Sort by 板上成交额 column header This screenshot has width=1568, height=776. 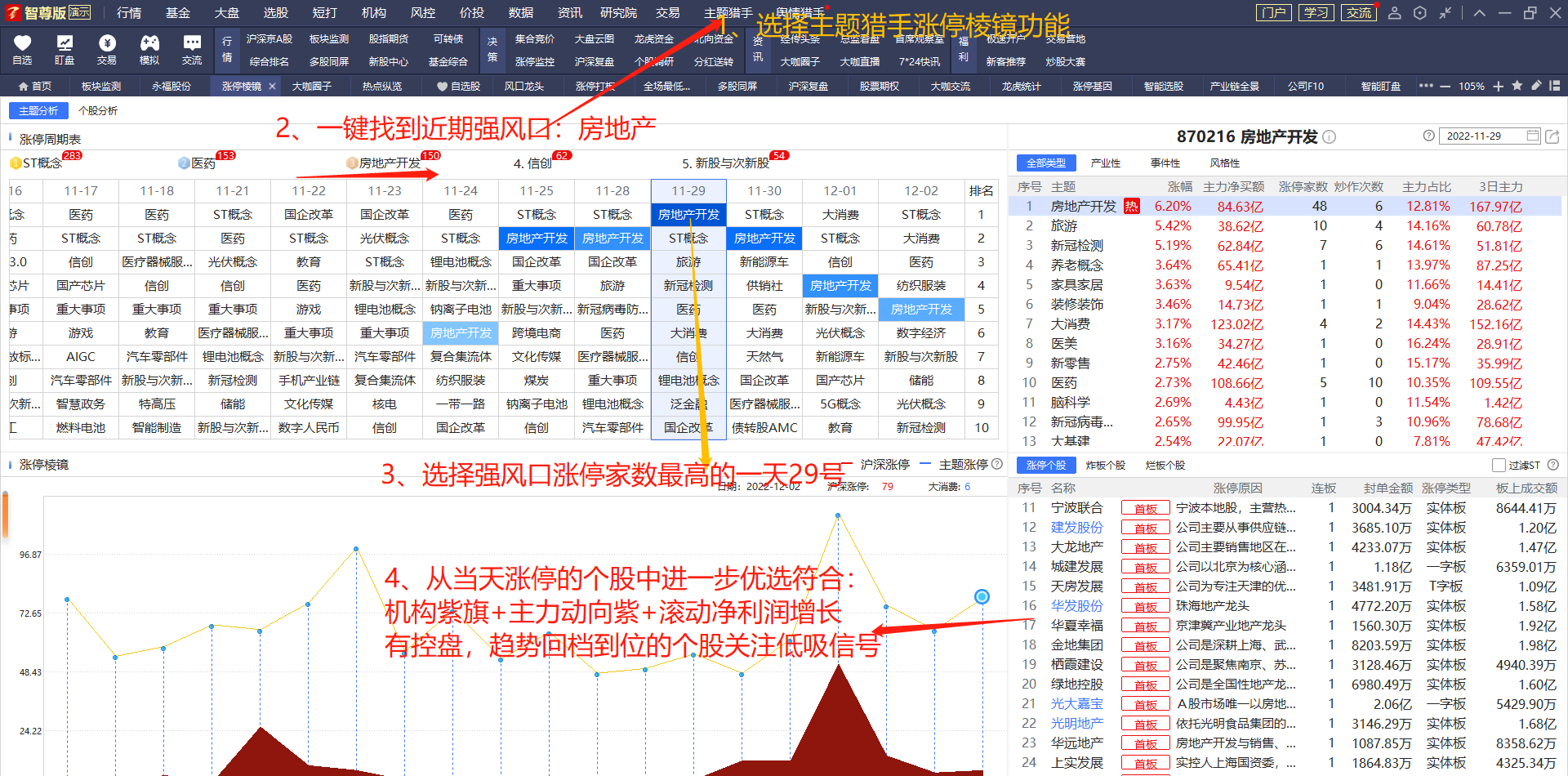1526,488
